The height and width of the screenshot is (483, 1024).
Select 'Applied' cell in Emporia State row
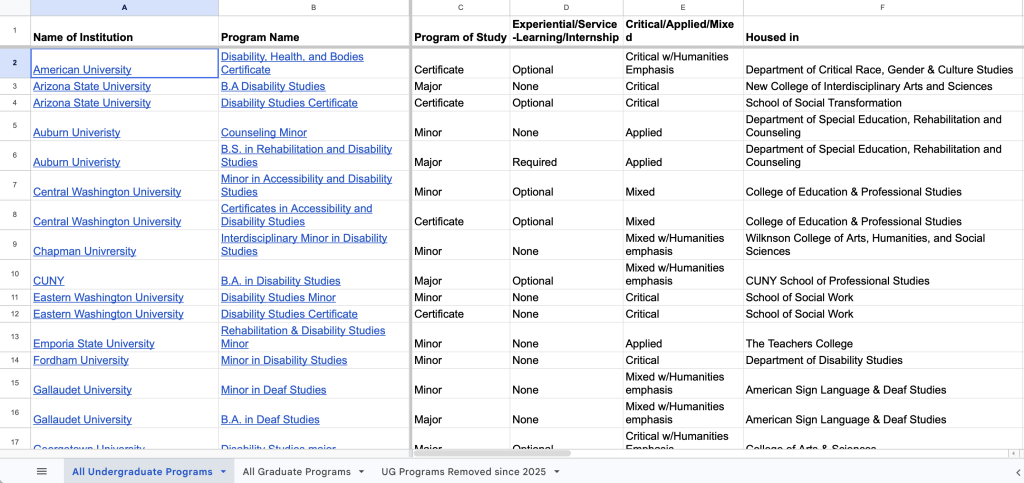pyautogui.click(x=683, y=337)
